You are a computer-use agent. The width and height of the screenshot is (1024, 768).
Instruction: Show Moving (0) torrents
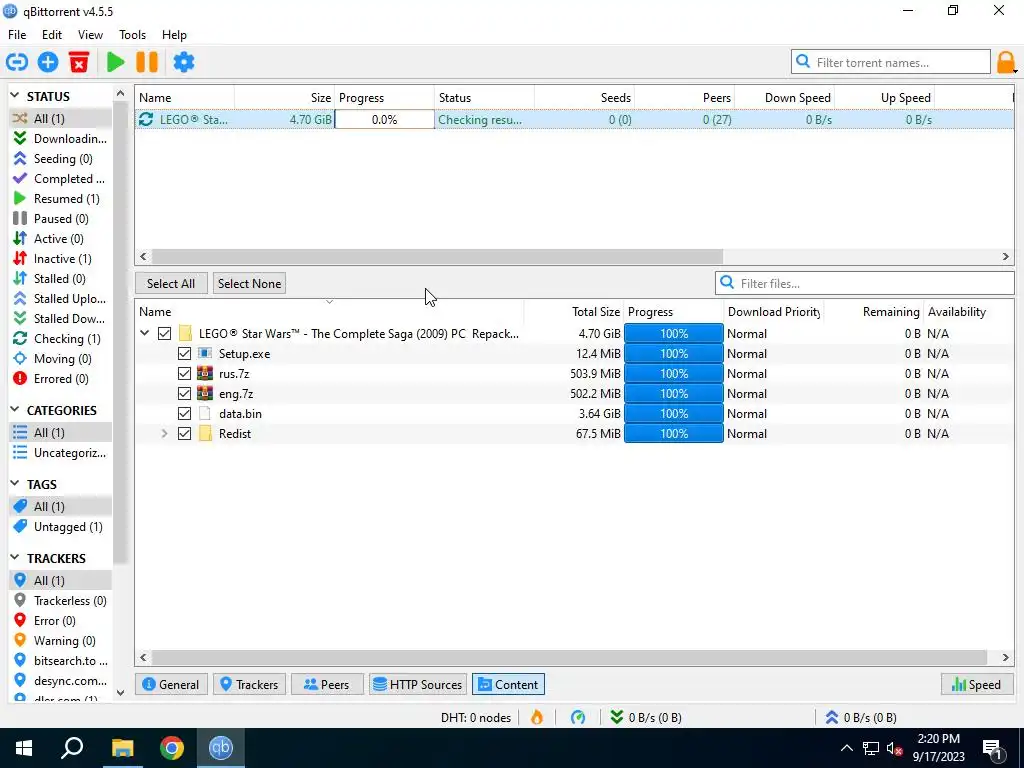click(x=60, y=359)
